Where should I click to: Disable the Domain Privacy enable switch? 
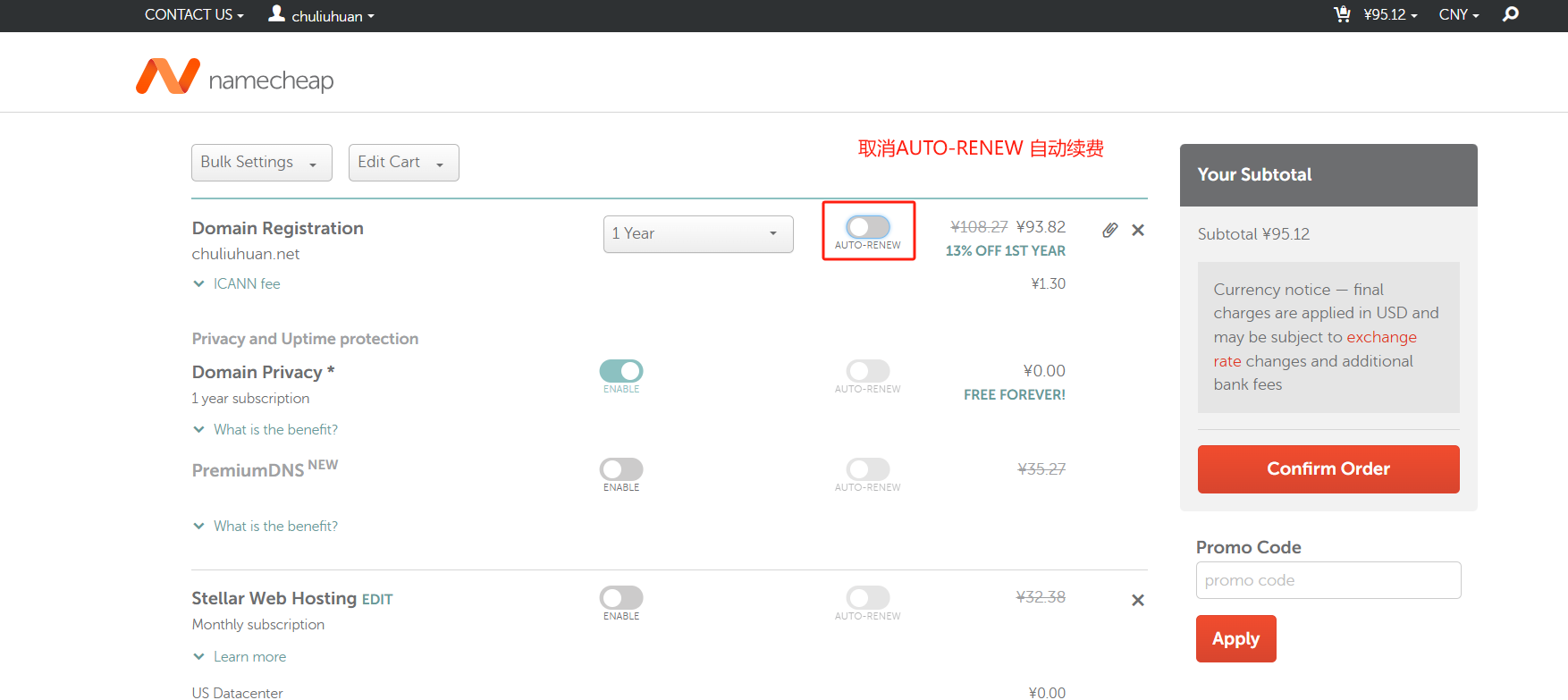click(621, 370)
